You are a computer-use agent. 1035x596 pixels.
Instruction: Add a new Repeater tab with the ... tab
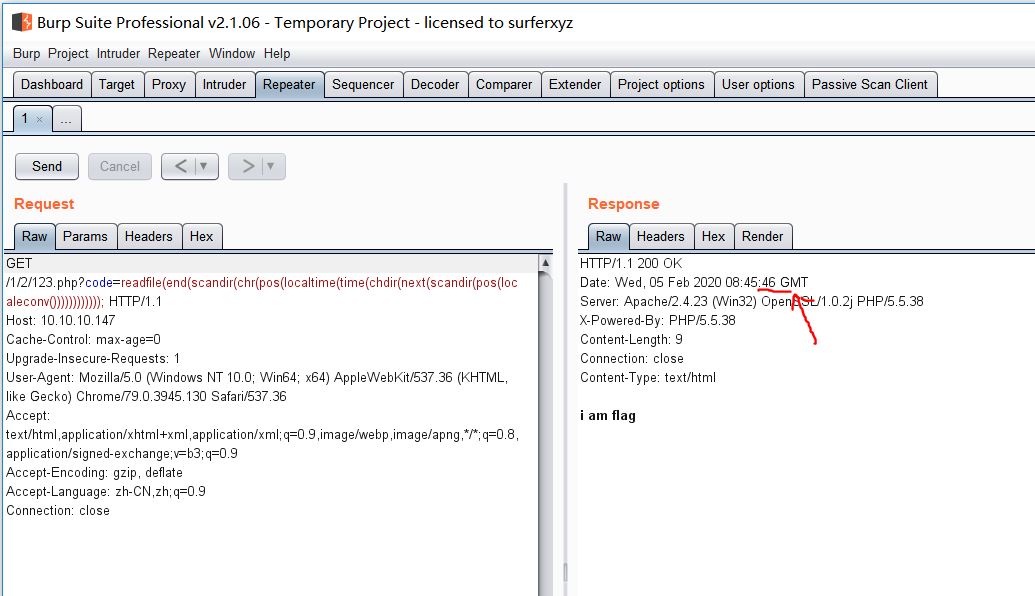coord(67,119)
